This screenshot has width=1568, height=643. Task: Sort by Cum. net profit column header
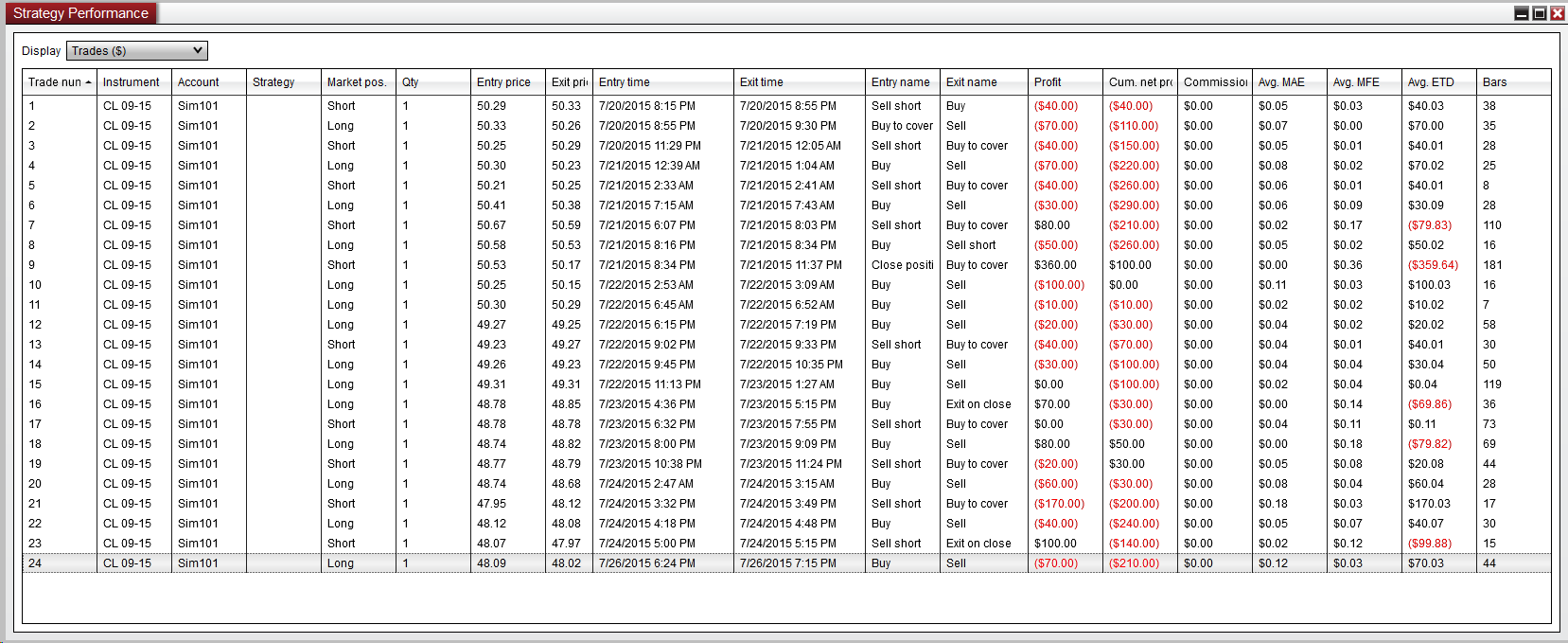(1140, 82)
